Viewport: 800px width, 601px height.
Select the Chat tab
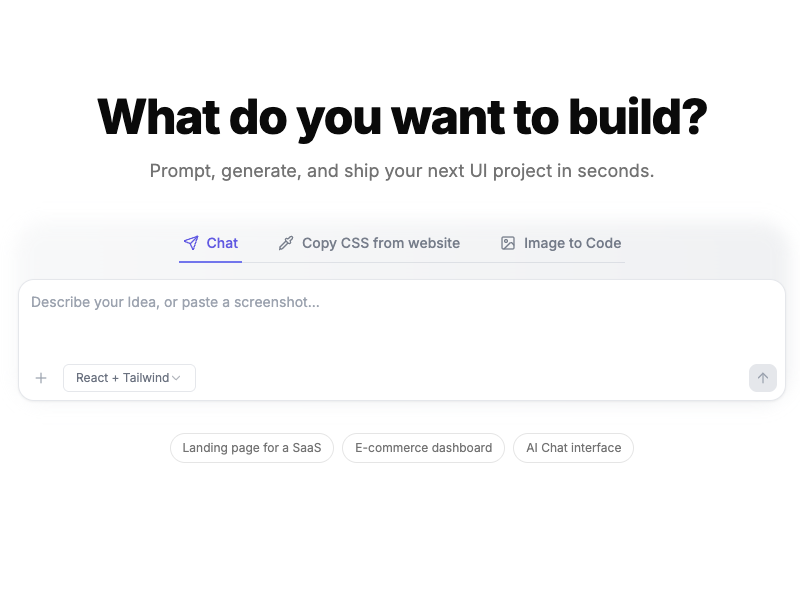click(210, 243)
